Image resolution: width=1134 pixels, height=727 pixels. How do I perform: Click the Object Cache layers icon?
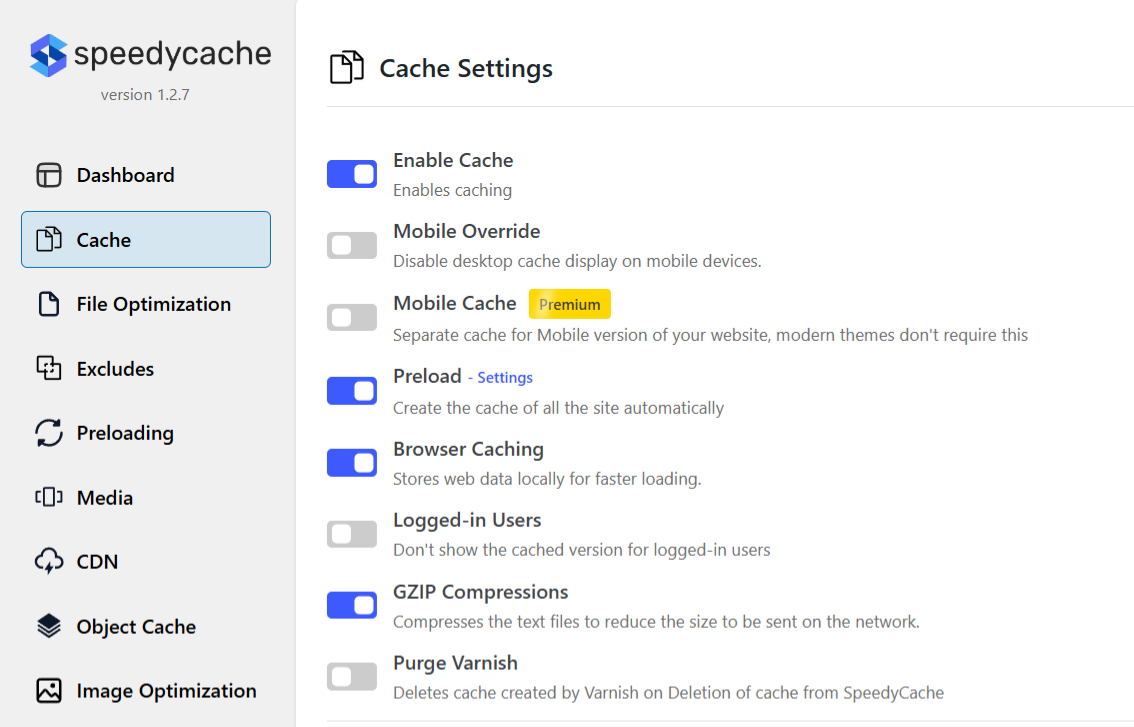48,626
